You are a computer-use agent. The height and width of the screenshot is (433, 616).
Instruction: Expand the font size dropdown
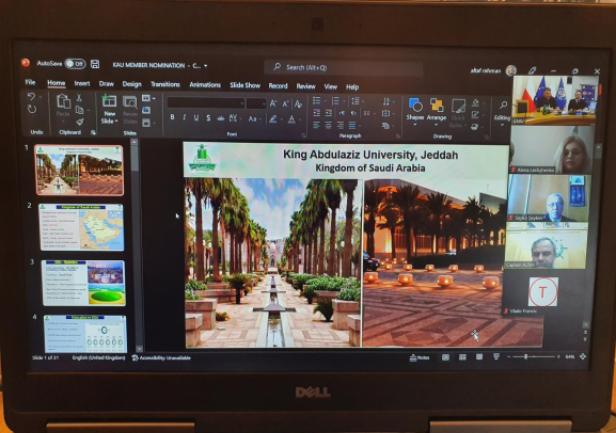(263, 102)
